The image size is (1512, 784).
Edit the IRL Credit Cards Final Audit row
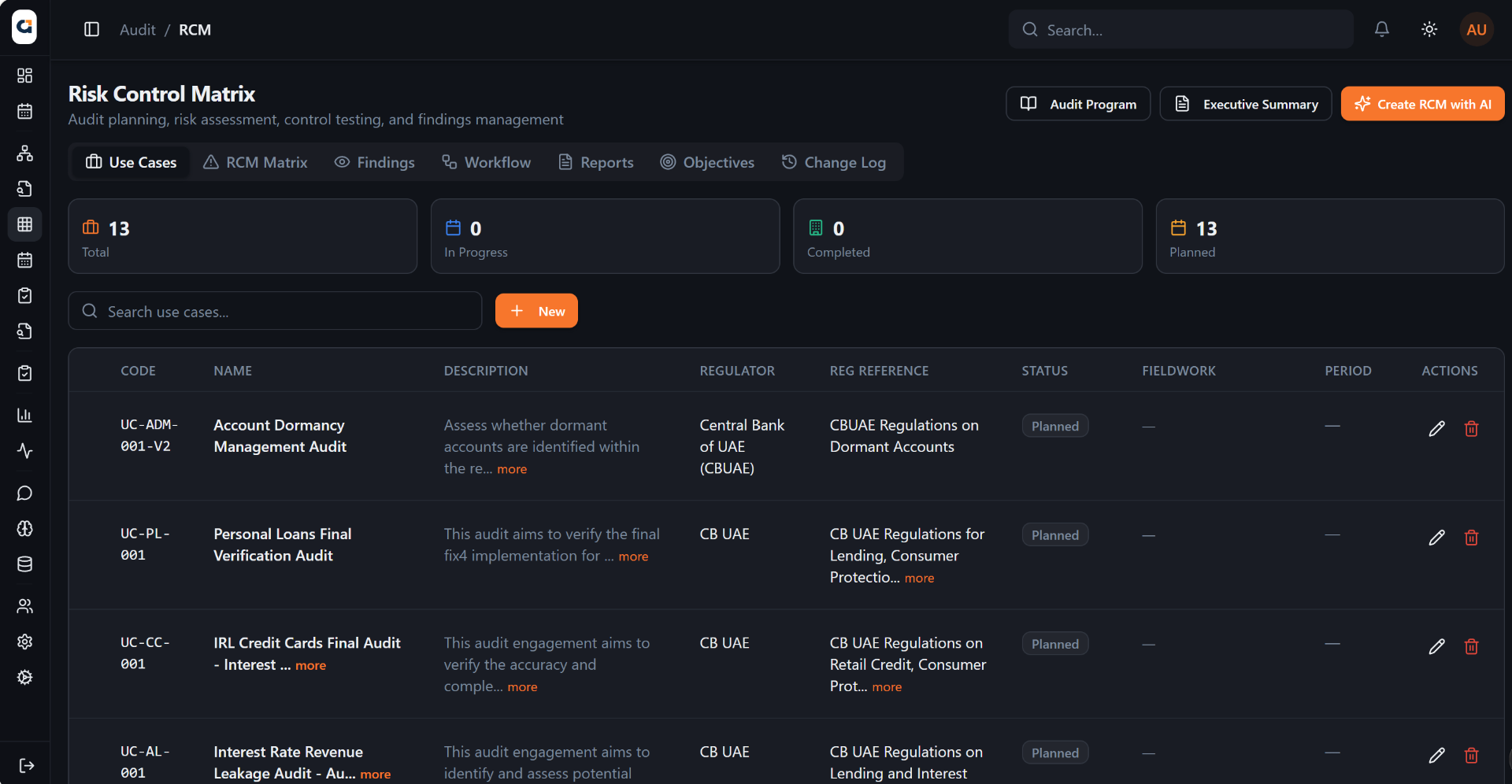(1436, 646)
